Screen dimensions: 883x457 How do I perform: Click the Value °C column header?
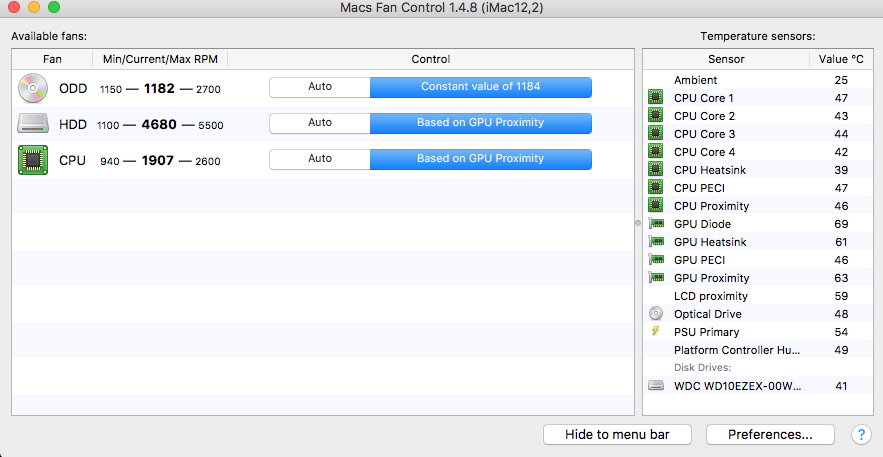[x=841, y=59]
